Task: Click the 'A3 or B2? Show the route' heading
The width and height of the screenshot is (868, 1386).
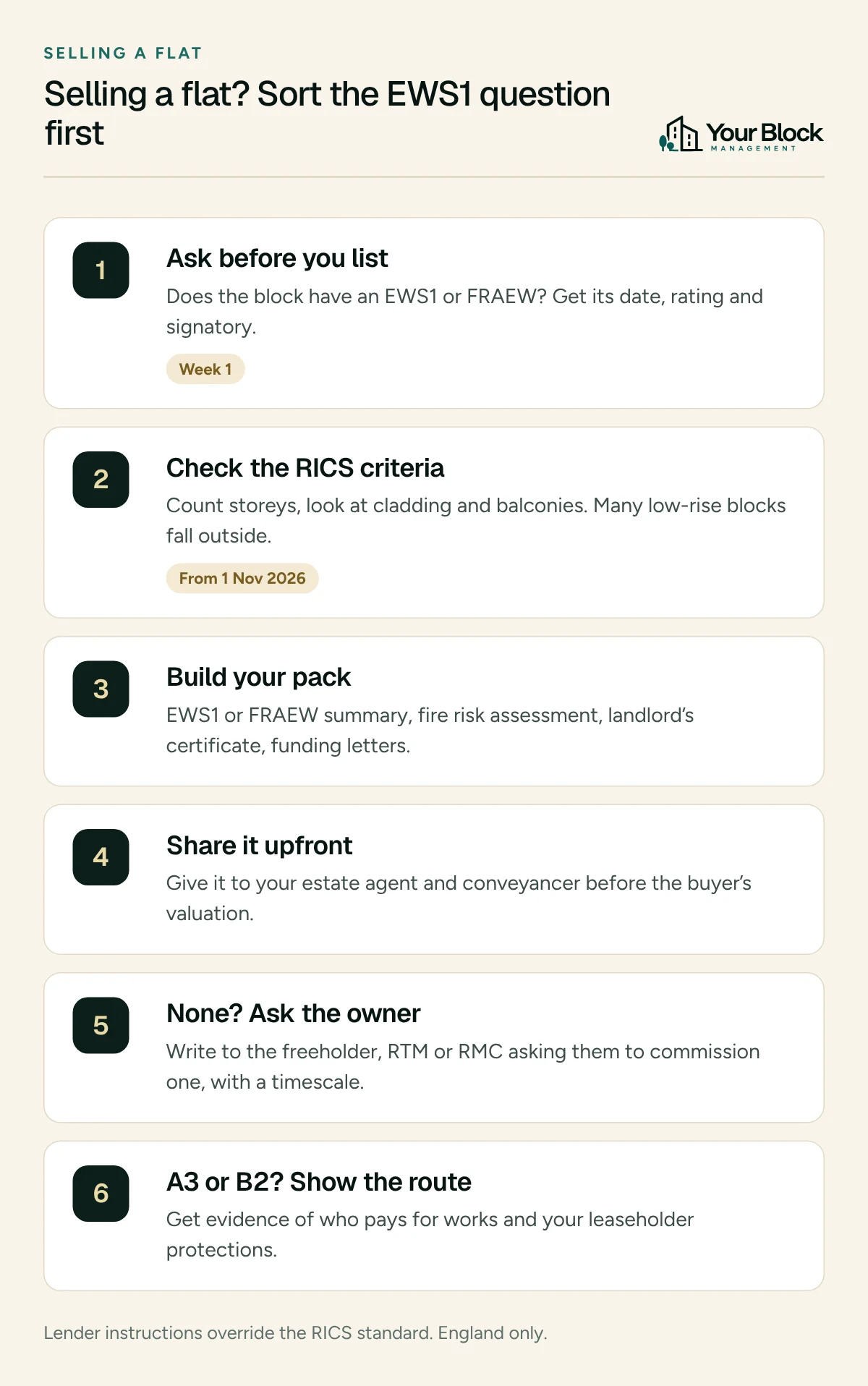Action: (319, 1182)
